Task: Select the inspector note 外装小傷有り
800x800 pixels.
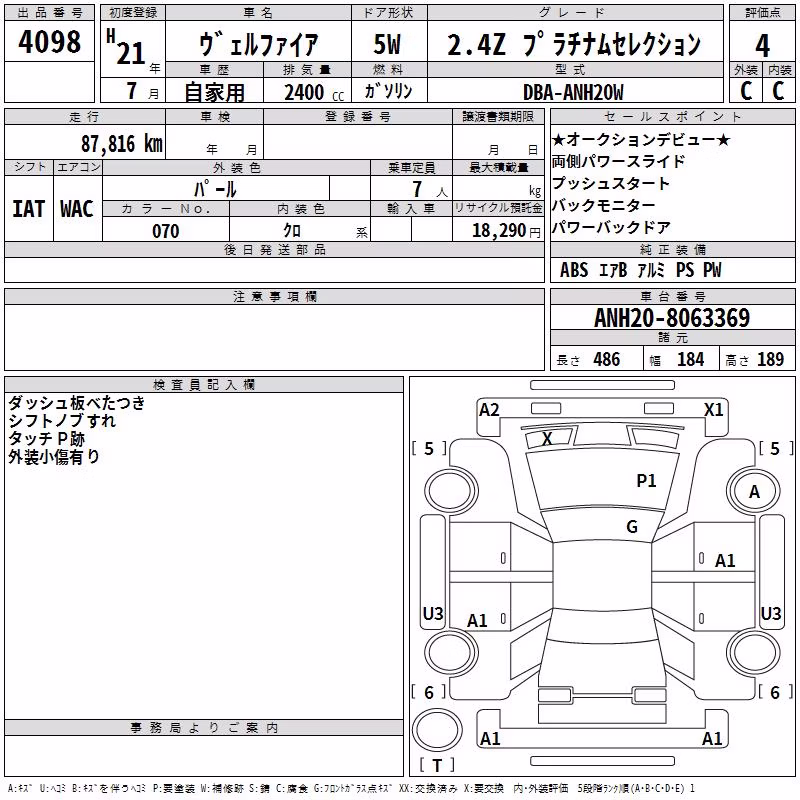Action: point(54,457)
